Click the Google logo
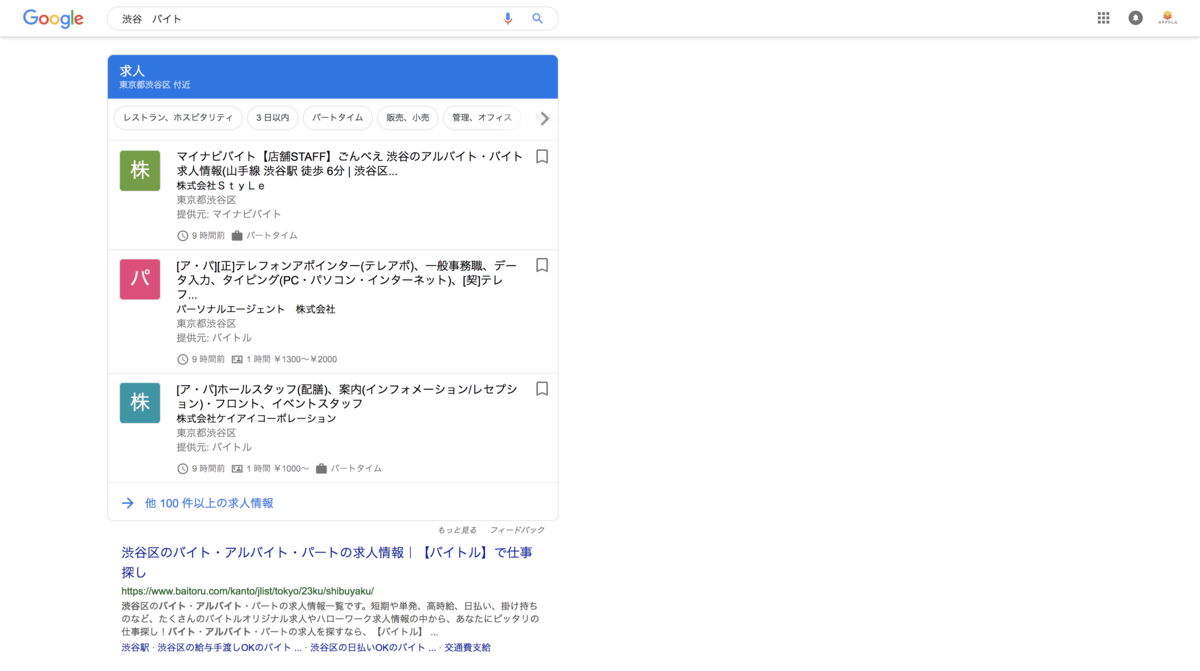Viewport: 1200px width, 671px height. [x=53, y=19]
